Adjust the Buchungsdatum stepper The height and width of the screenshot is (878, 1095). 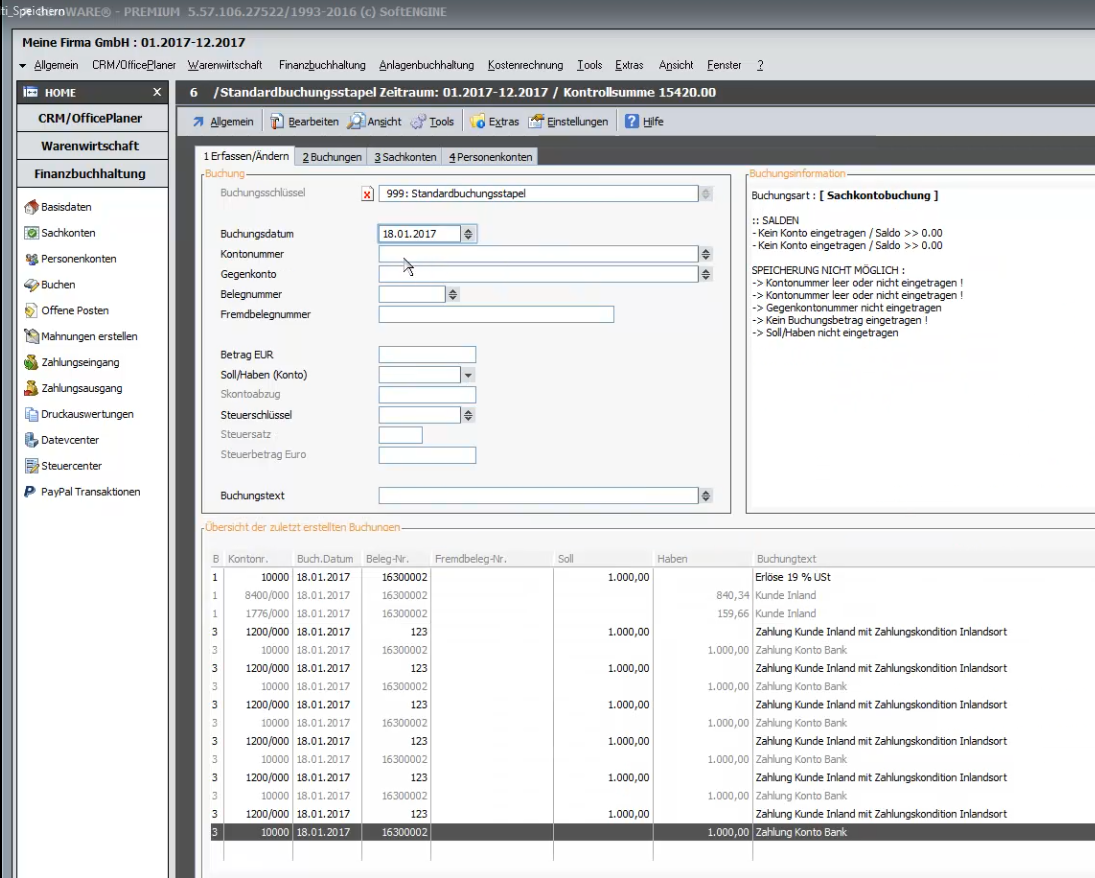pos(470,234)
